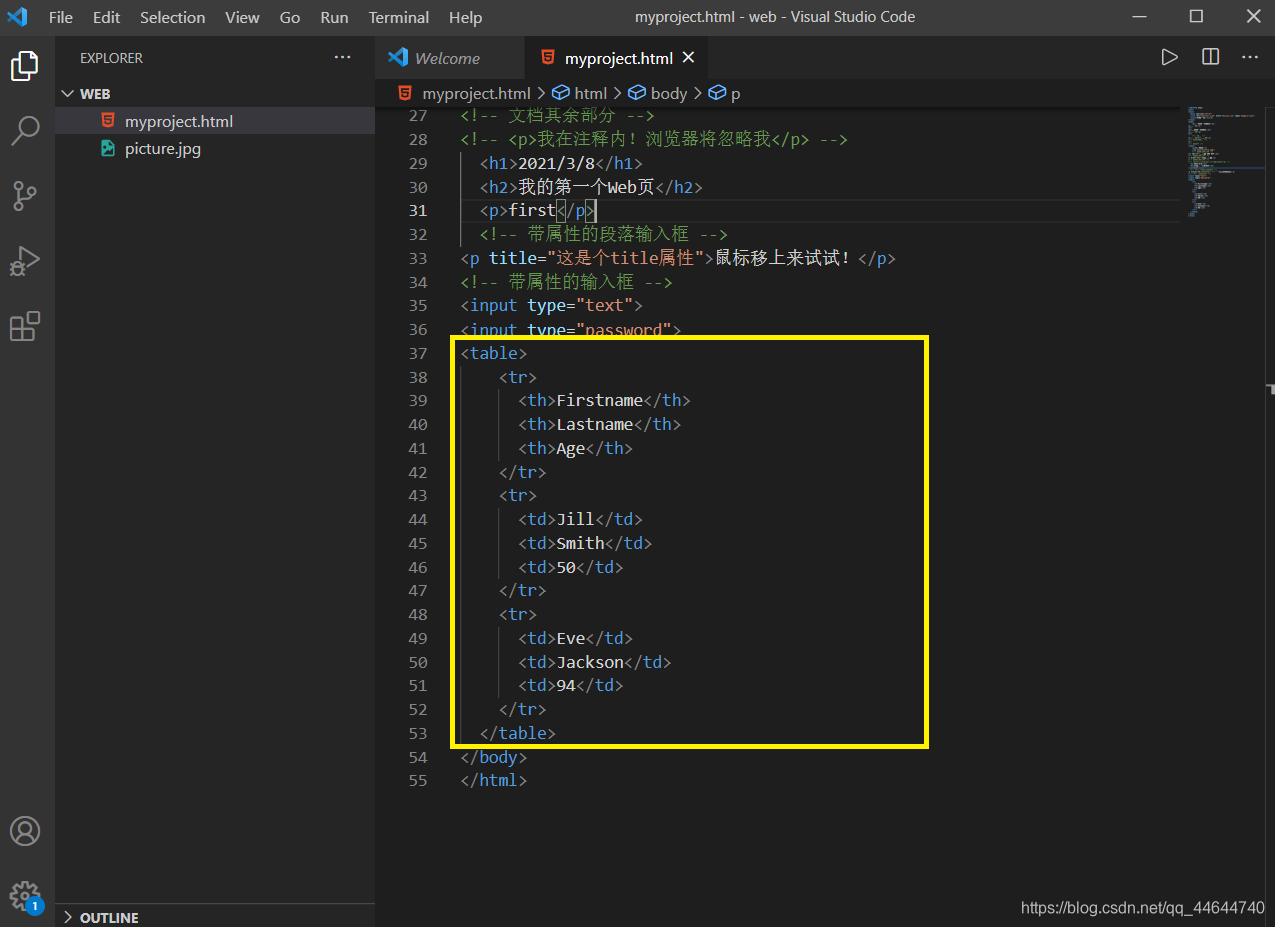Click the closing </body> tag
The width and height of the screenshot is (1275, 927).
click(494, 757)
